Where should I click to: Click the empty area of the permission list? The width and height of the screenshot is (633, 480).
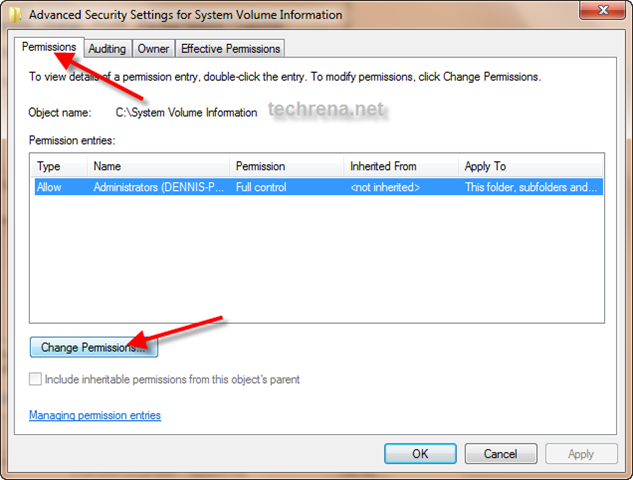[317, 260]
